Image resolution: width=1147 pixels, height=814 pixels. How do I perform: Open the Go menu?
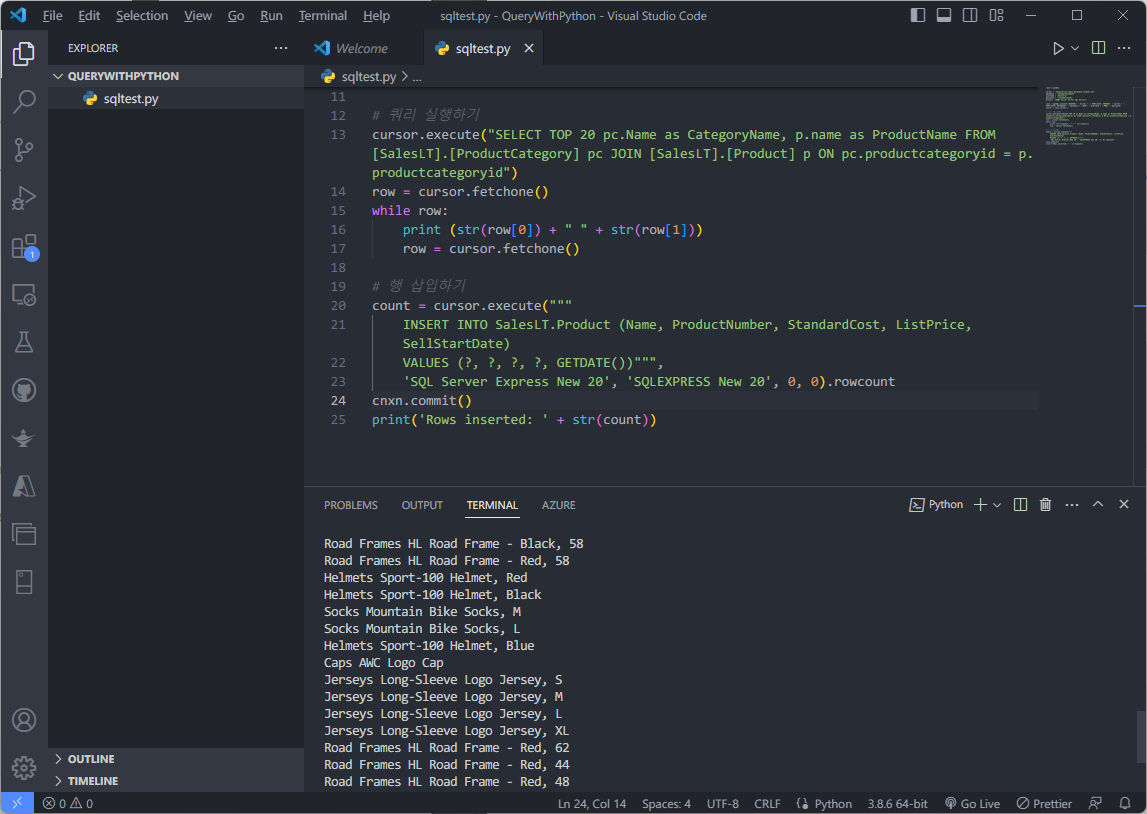(x=236, y=15)
